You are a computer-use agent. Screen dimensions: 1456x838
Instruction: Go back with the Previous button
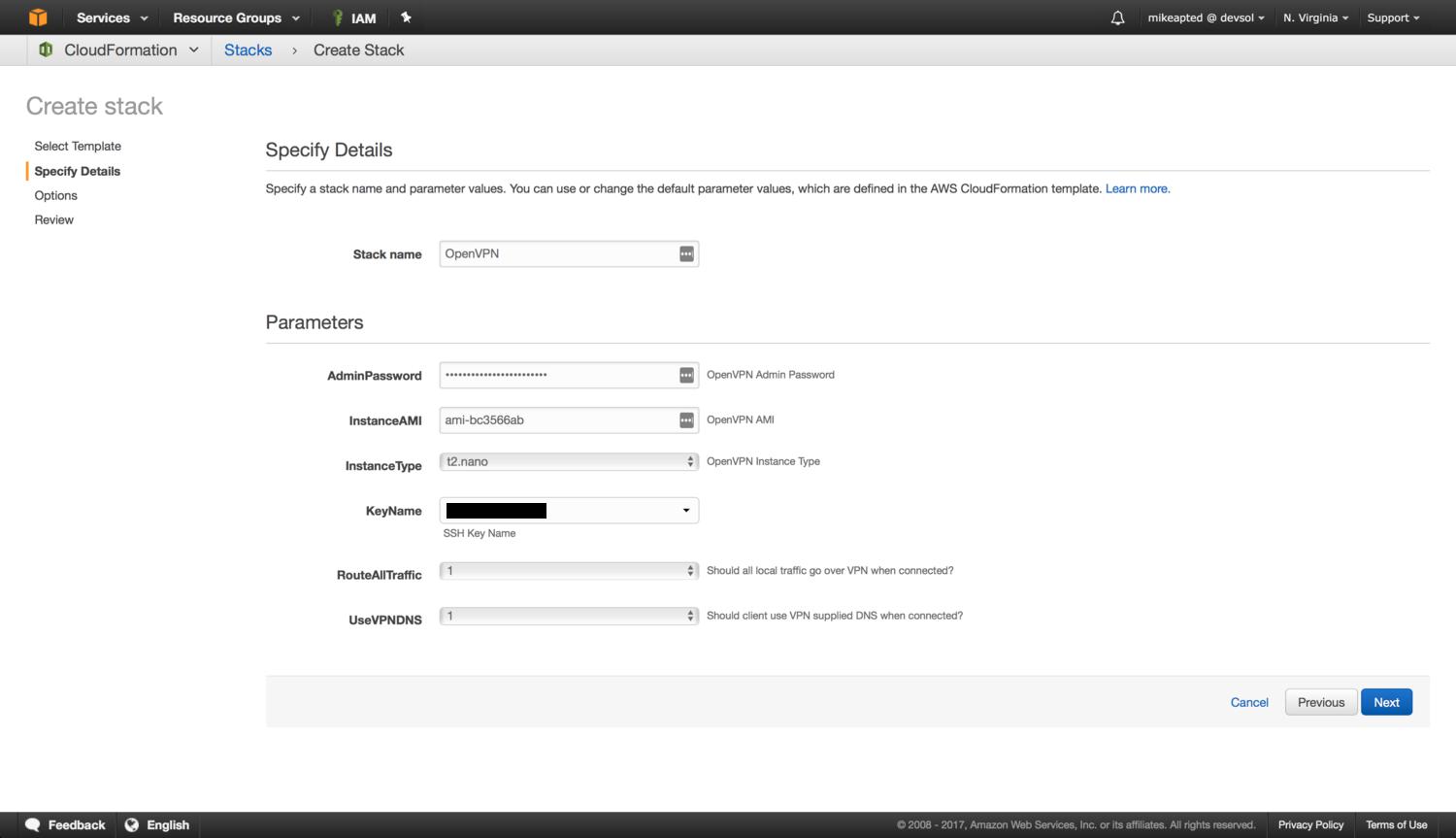(x=1320, y=702)
